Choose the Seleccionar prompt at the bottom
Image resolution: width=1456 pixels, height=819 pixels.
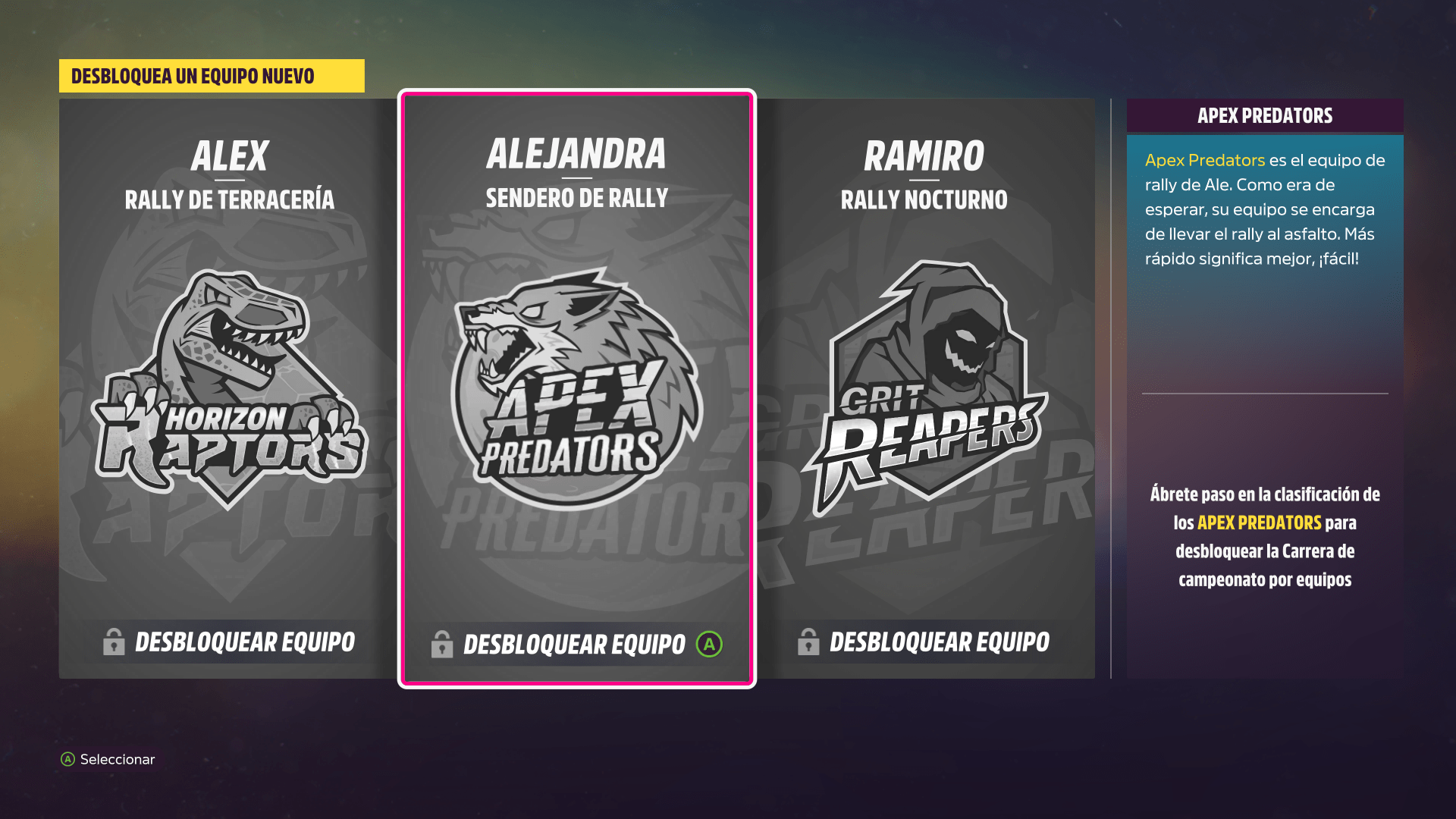point(118,759)
